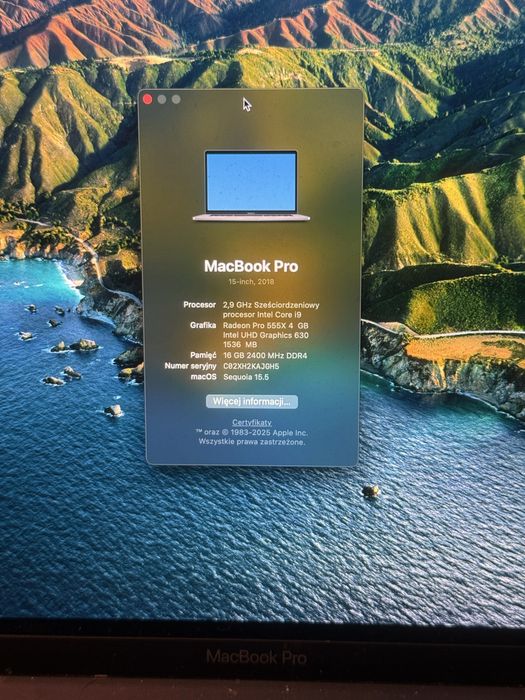The height and width of the screenshot is (700, 525).
Task: Click the Grafika label
Action: 203,325
